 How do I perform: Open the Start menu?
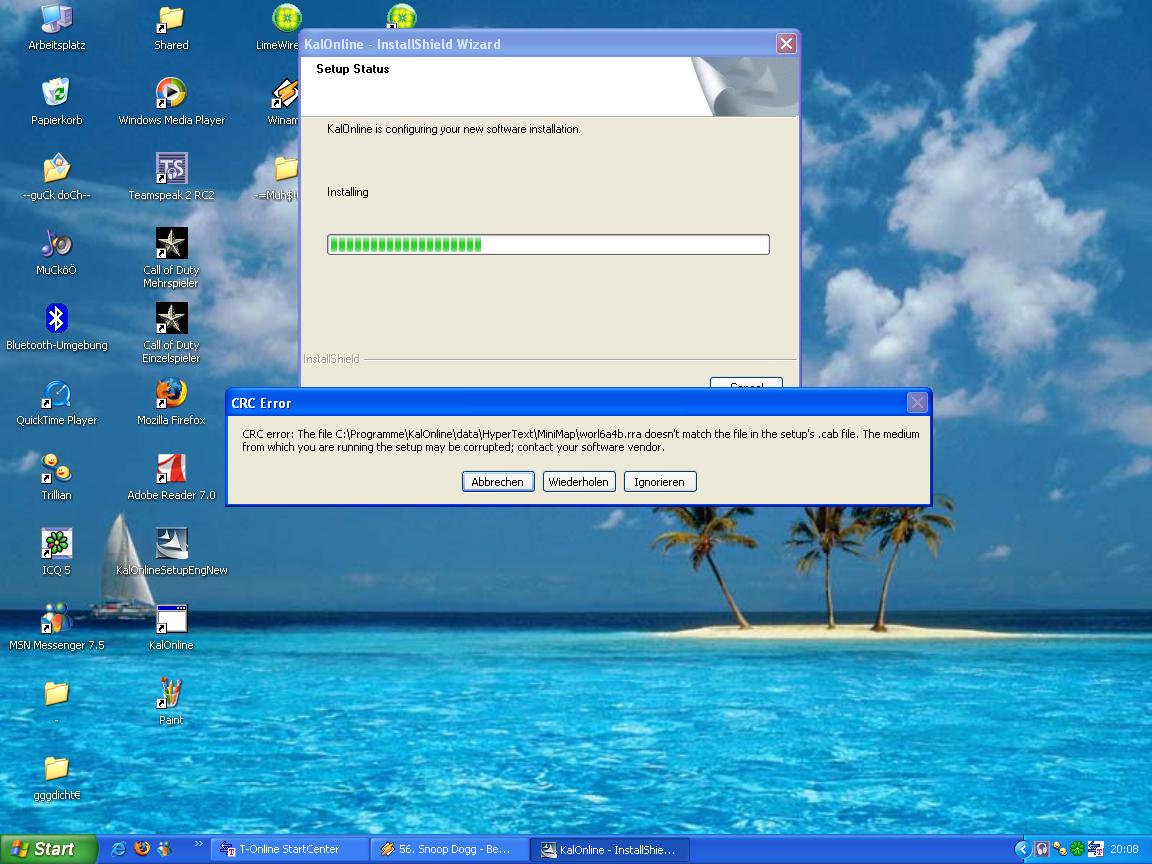coord(48,849)
